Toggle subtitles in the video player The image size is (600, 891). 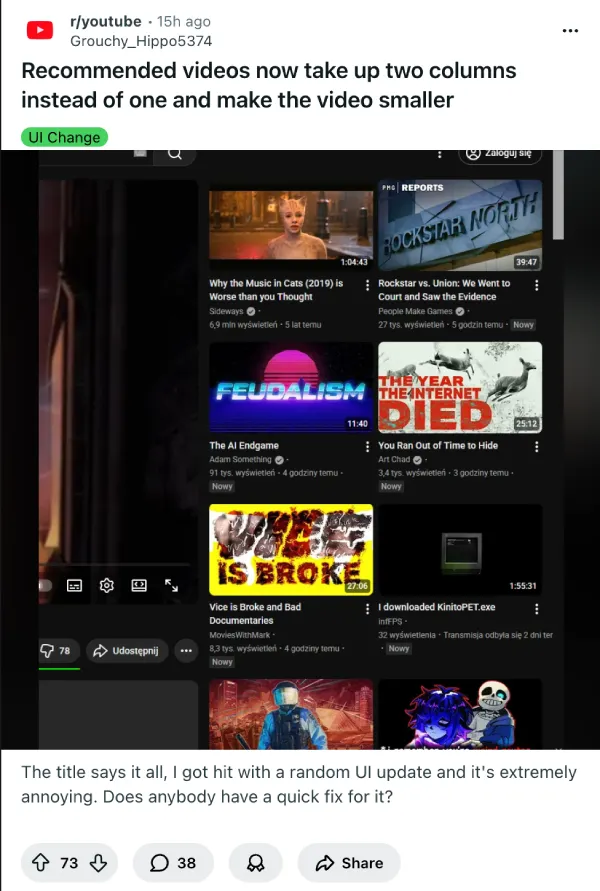click(x=74, y=585)
